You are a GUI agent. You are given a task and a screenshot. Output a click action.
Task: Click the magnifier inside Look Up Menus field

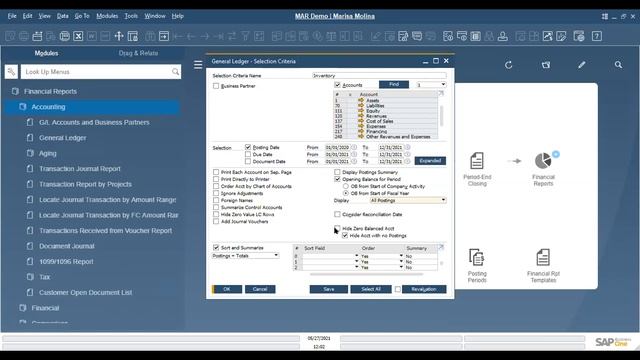click(176, 72)
